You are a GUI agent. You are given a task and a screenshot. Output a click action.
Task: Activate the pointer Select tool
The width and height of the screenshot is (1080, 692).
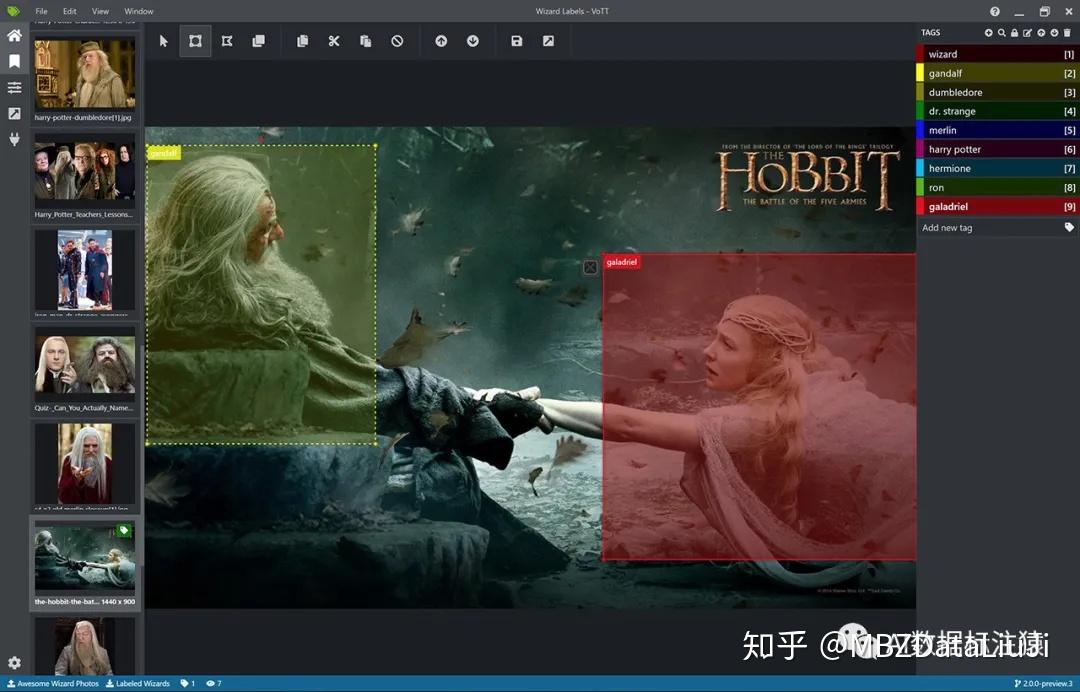point(164,41)
